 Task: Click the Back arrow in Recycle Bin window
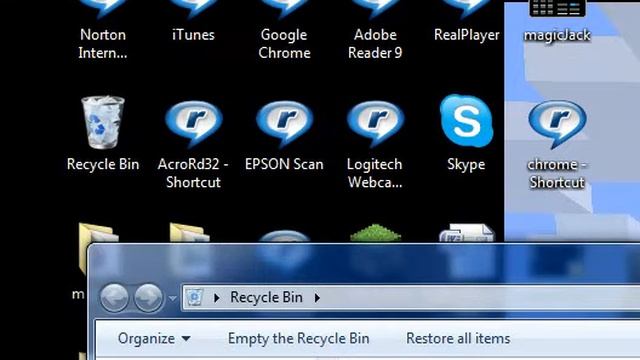[114, 298]
